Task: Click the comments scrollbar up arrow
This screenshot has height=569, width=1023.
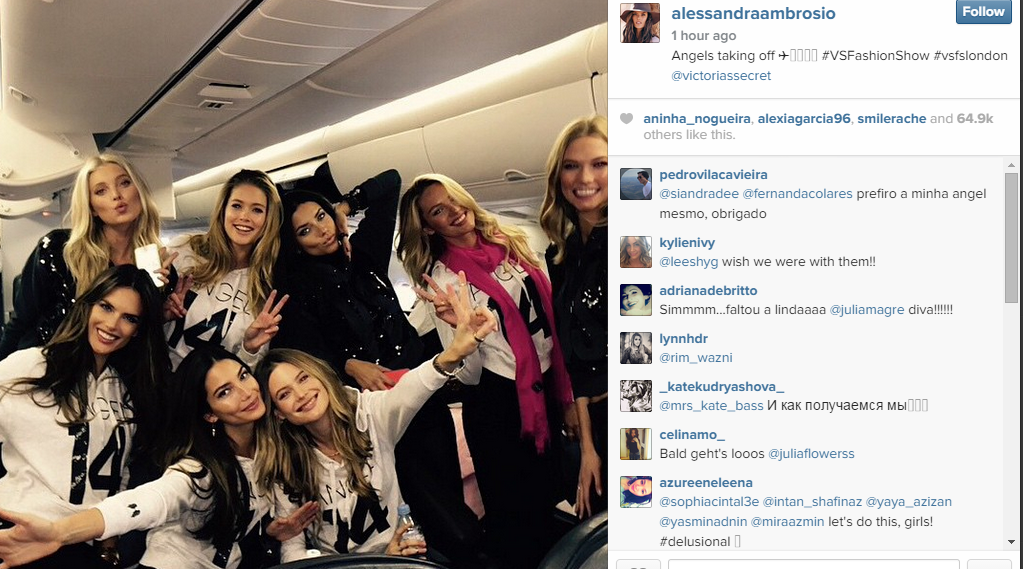Action: (1011, 165)
